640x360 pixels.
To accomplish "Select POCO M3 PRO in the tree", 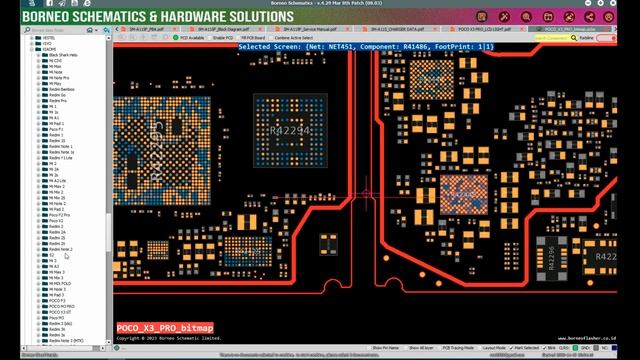I will 62,306.
